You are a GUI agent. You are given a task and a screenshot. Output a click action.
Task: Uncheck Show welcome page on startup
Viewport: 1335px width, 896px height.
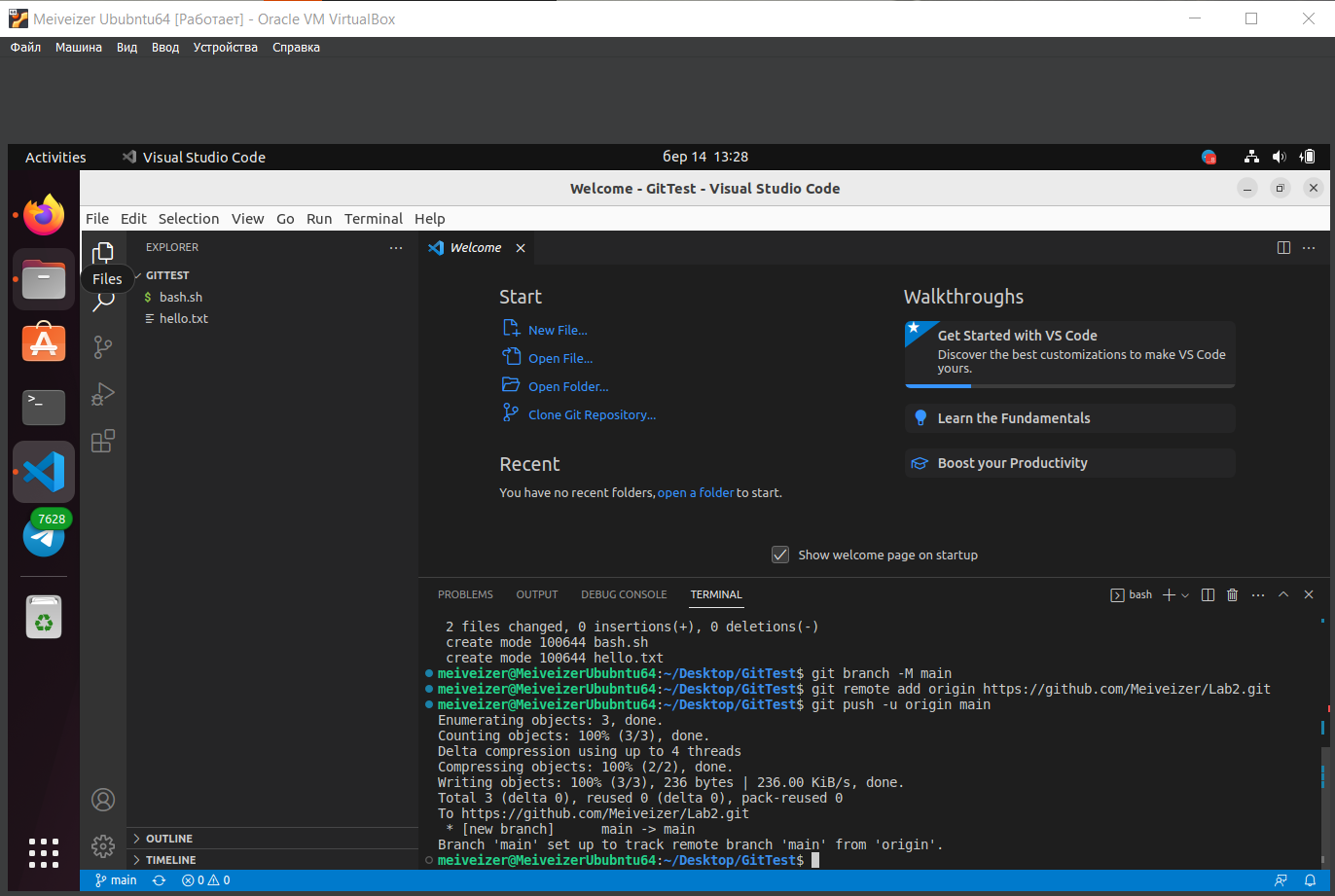[x=780, y=554]
